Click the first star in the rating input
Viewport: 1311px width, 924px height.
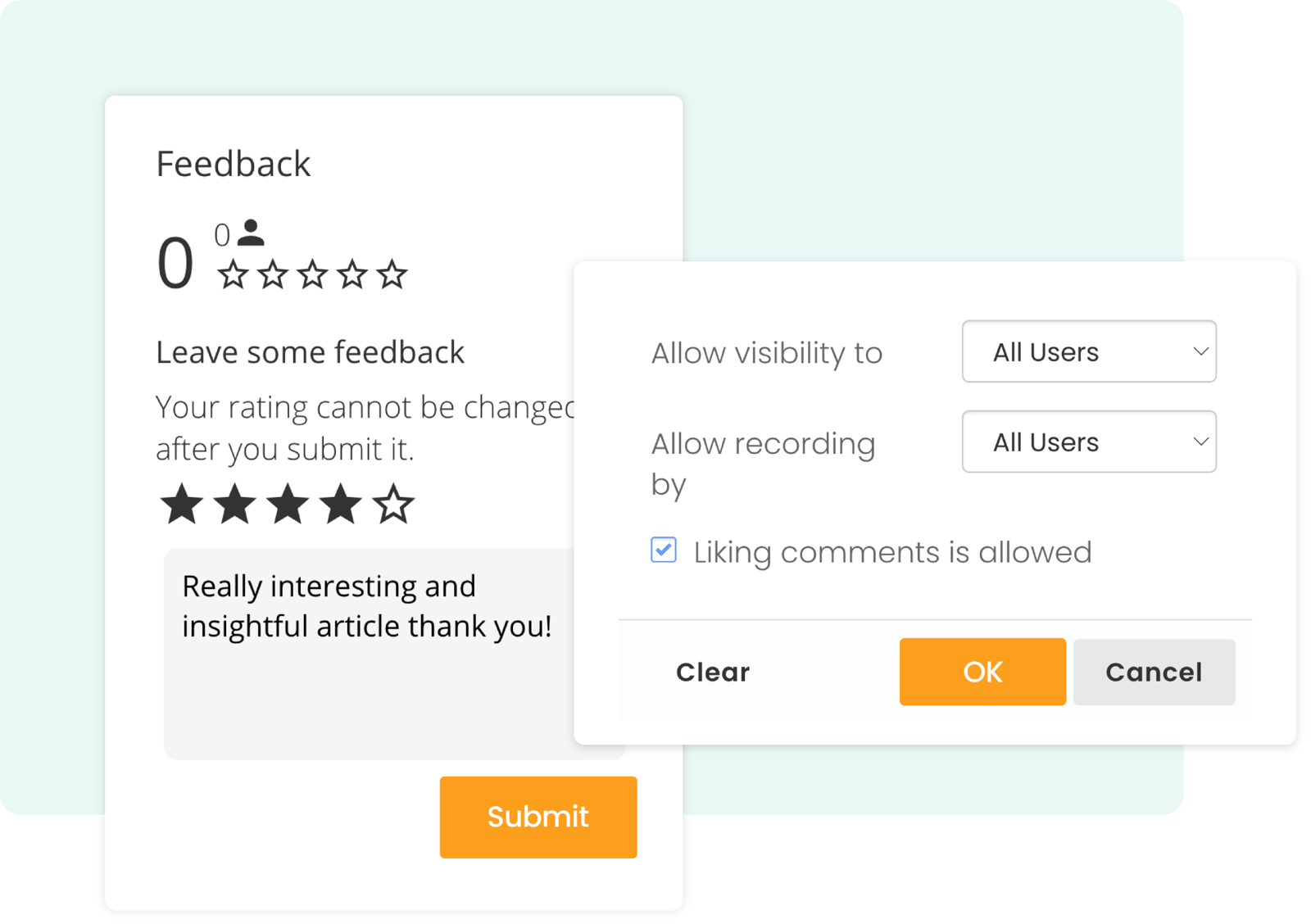181,503
